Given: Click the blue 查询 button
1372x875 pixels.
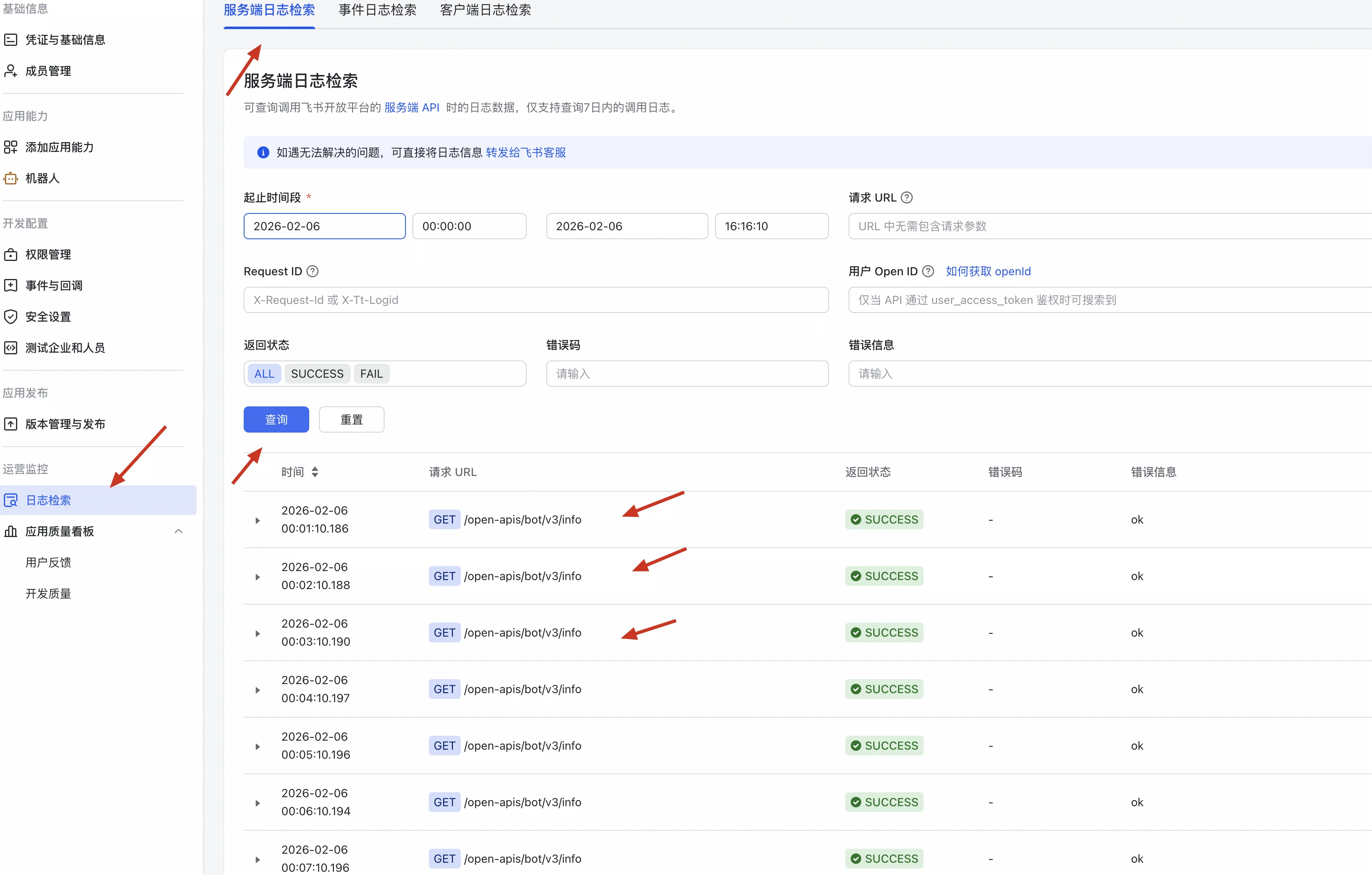Looking at the screenshot, I should [276, 419].
